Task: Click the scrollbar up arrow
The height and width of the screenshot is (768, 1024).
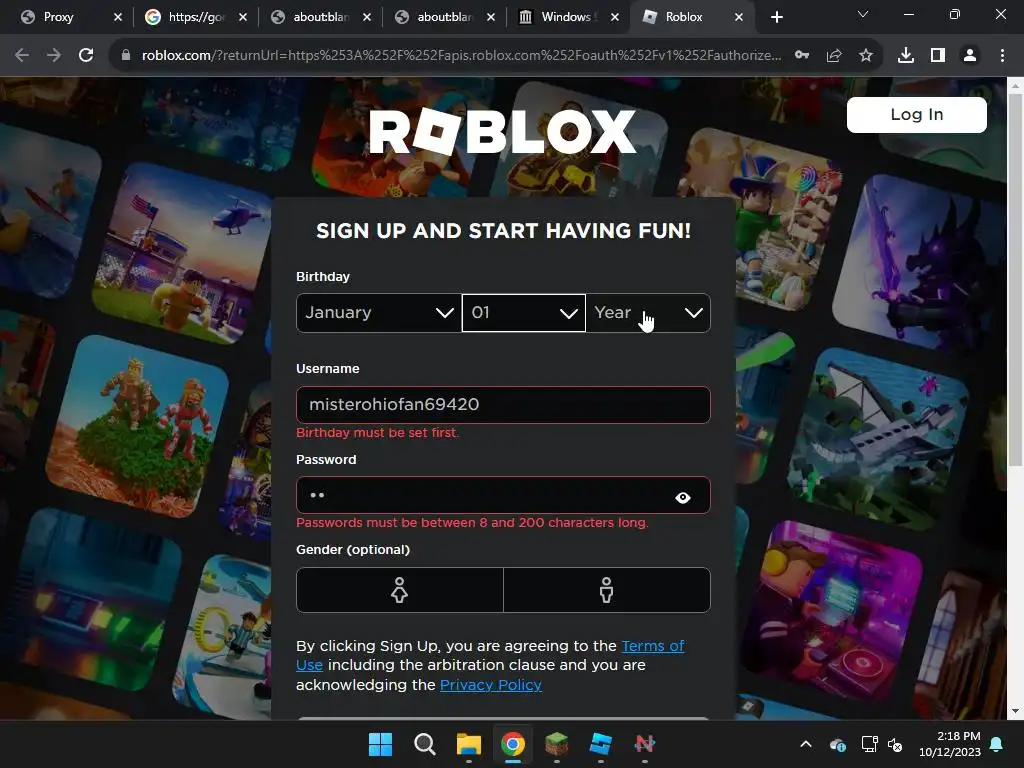Action: 1015,85
